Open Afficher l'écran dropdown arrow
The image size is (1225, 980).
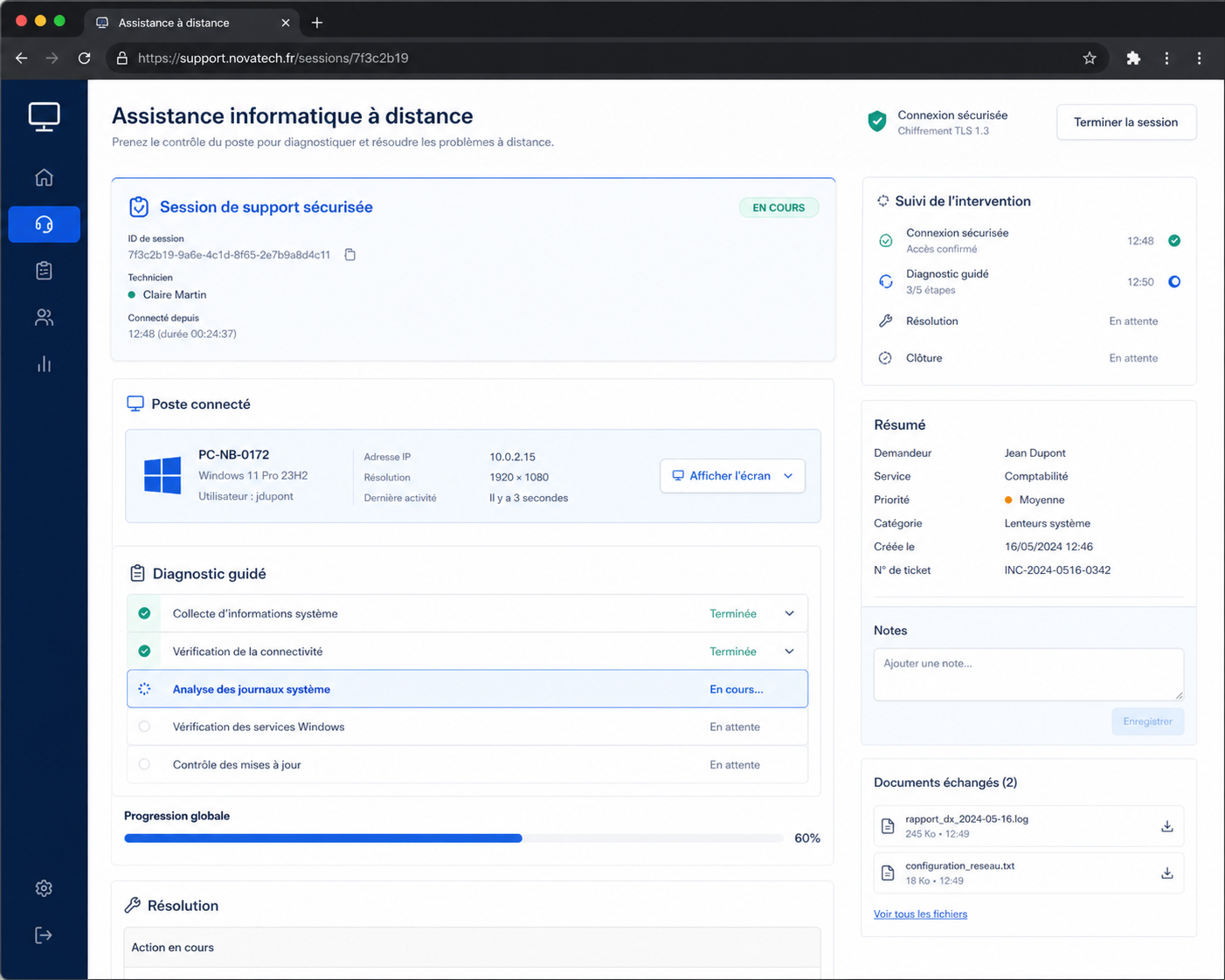tap(788, 476)
